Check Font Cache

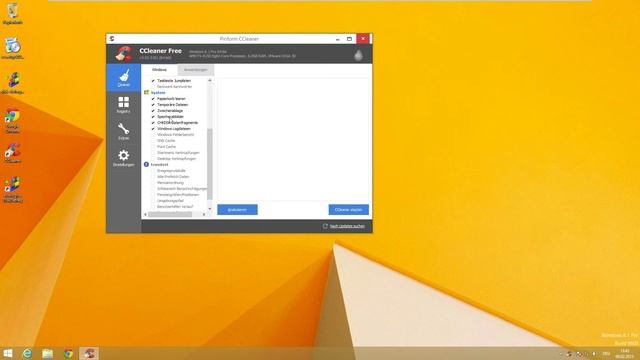tap(153, 147)
